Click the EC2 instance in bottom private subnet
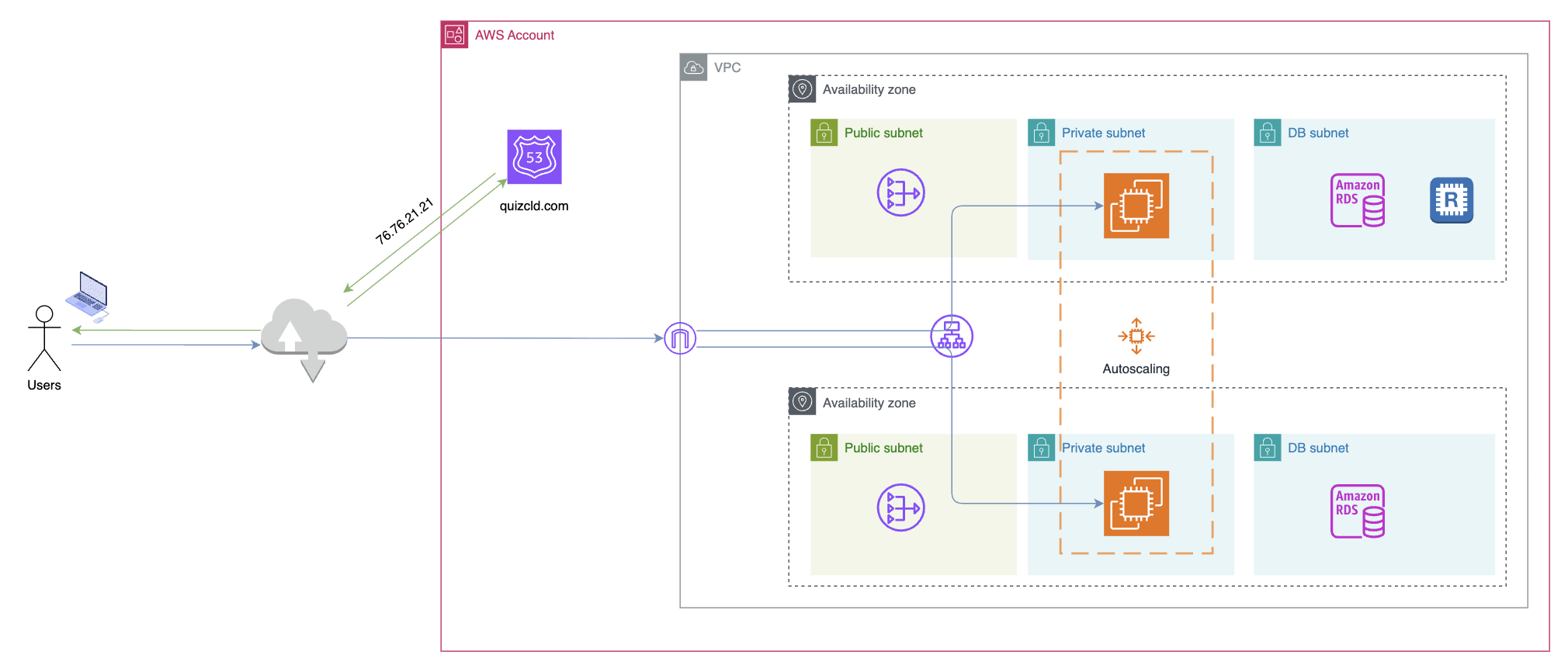 tap(1136, 504)
